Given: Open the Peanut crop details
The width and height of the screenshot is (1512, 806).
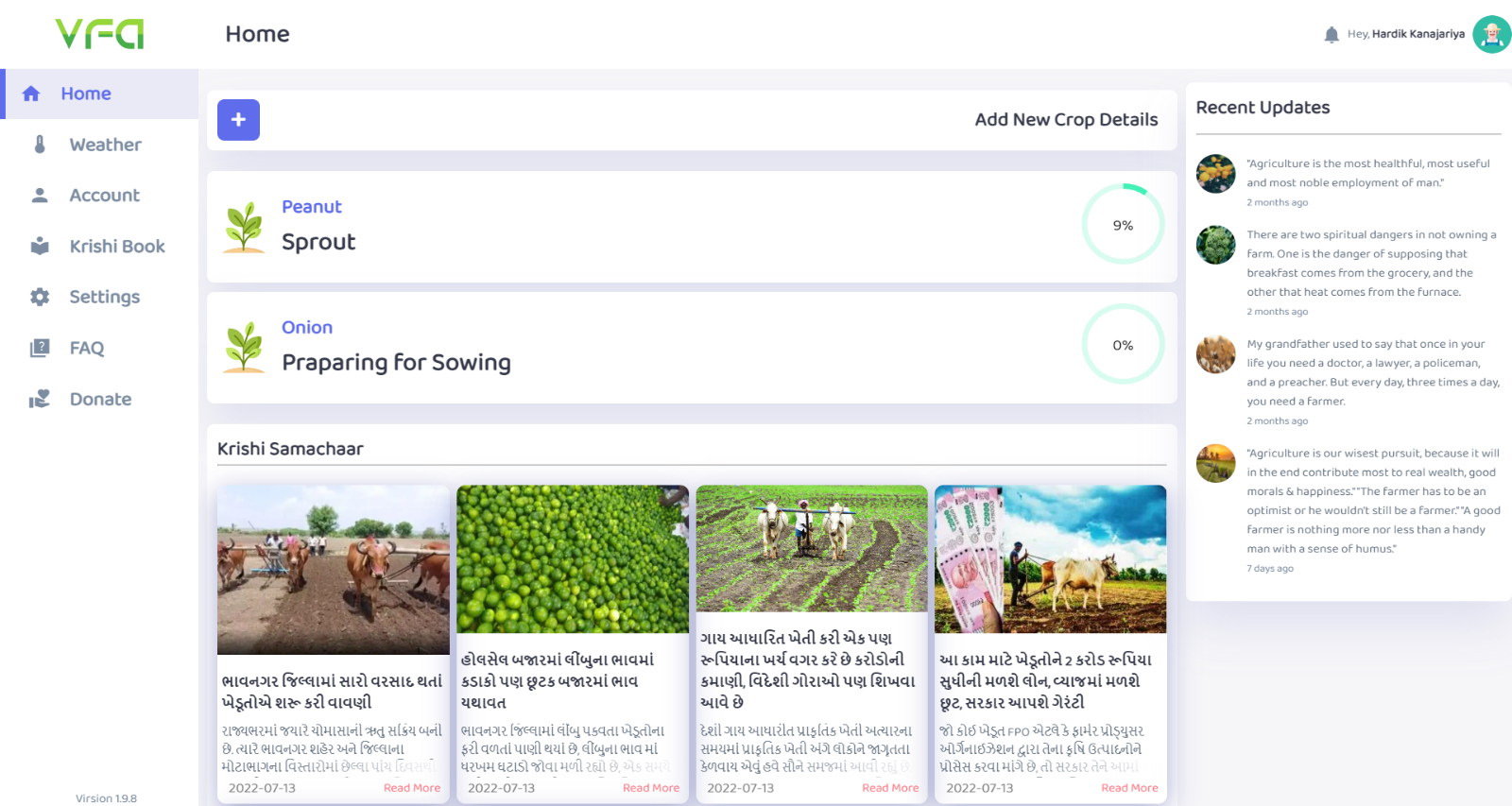Looking at the screenshot, I should [x=312, y=207].
